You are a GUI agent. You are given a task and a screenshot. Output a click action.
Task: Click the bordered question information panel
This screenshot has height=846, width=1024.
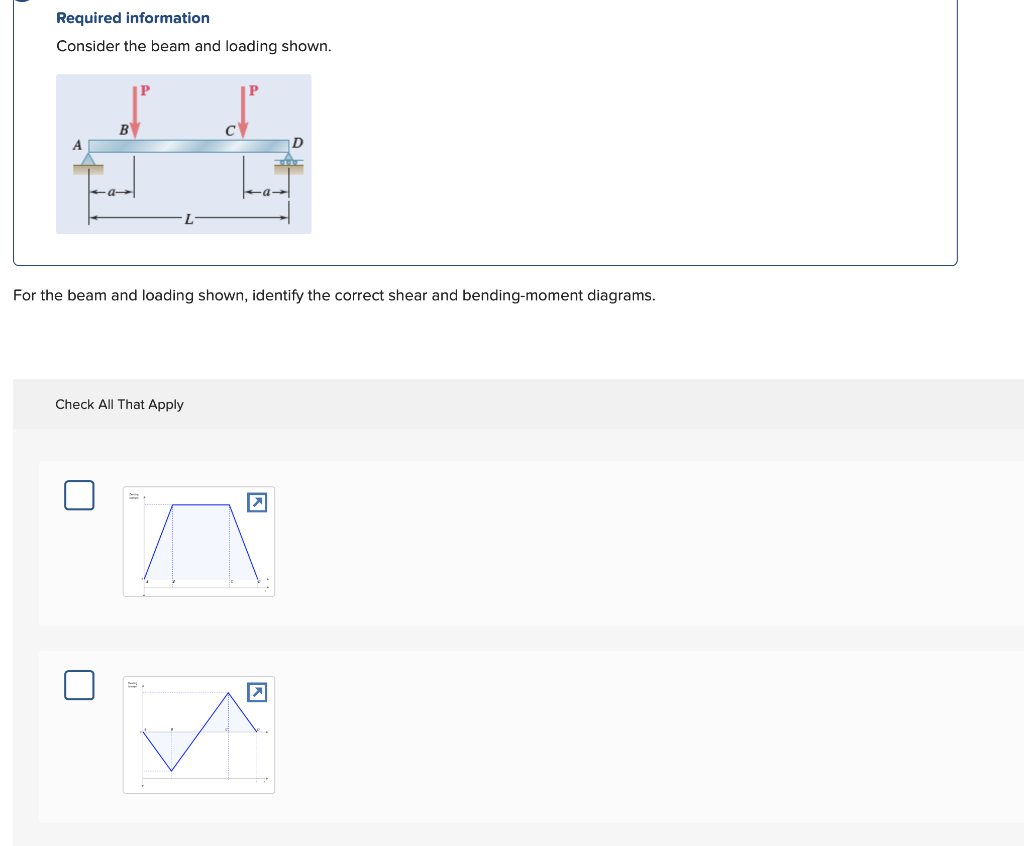pyautogui.click(x=484, y=135)
